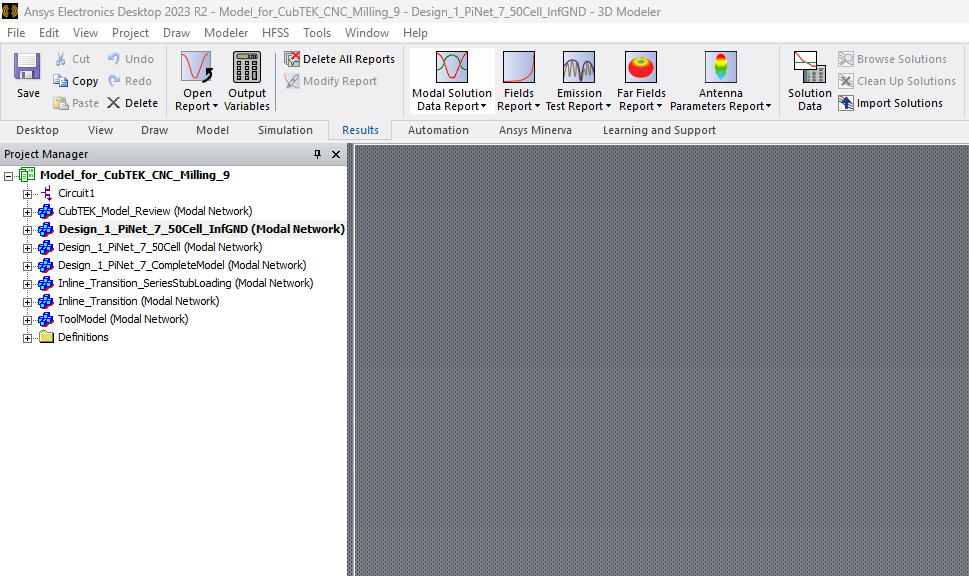The width and height of the screenshot is (969, 576).
Task: Click the Fields Report icon
Action: (518, 67)
